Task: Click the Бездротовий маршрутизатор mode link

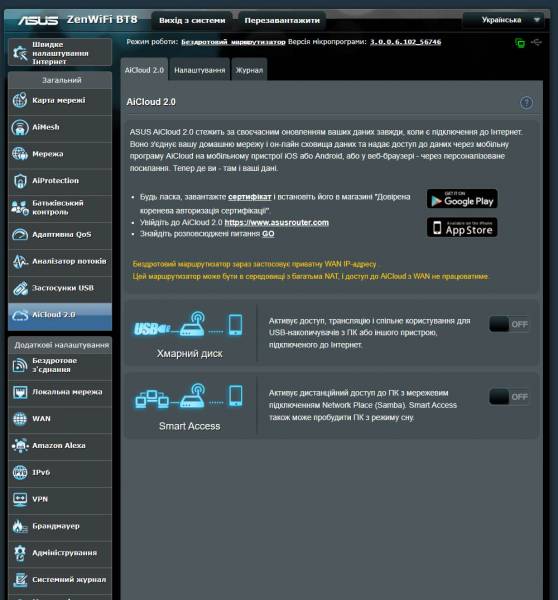Action: [x=233, y=42]
